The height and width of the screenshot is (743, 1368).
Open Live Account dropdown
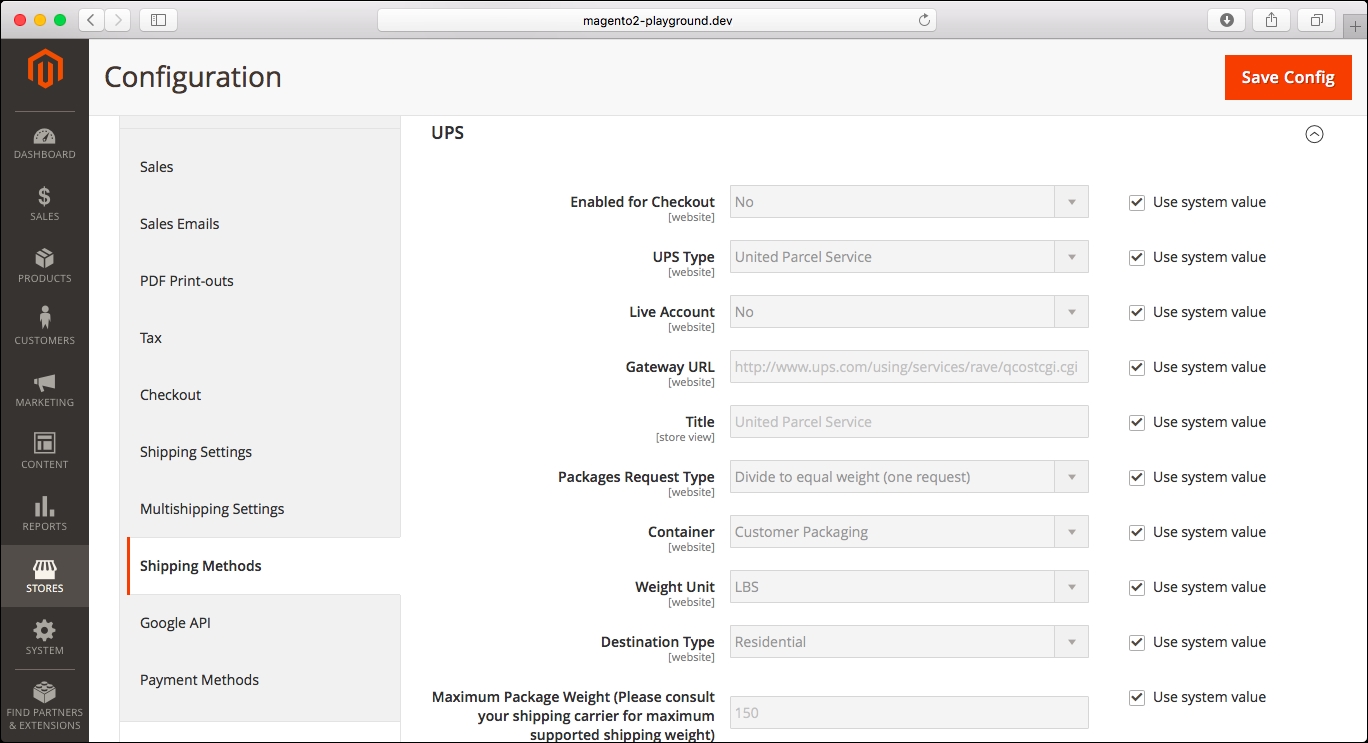(909, 312)
